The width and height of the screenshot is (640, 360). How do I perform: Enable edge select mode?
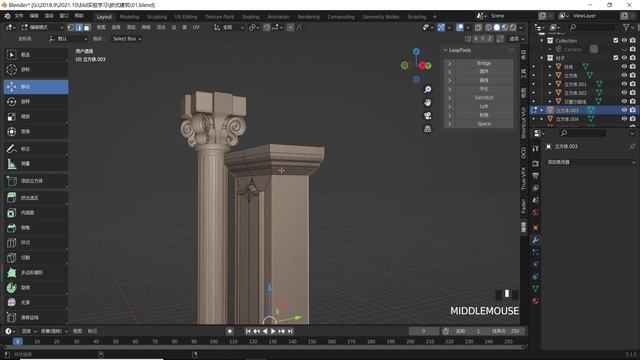pyautogui.click(x=79, y=27)
